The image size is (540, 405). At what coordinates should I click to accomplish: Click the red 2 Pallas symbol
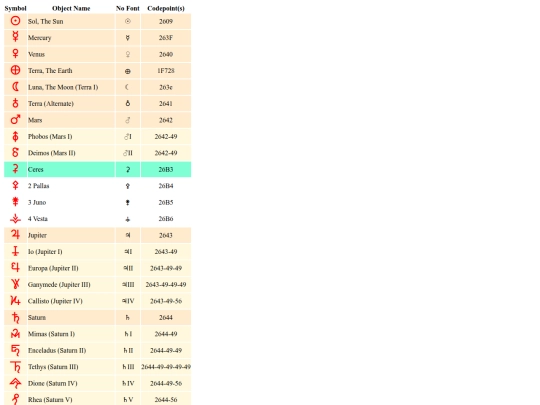pos(15,186)
